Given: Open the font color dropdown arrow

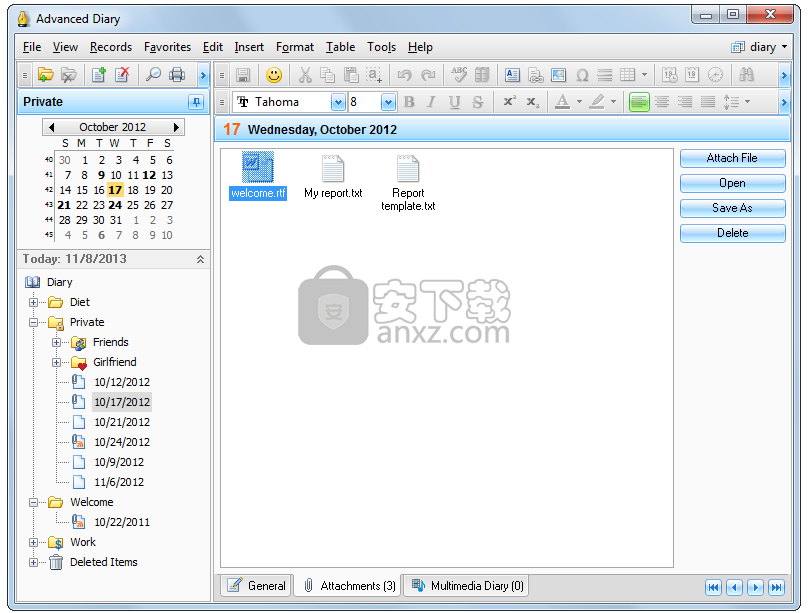Looking at the screenshot, I should coord(579,102).
